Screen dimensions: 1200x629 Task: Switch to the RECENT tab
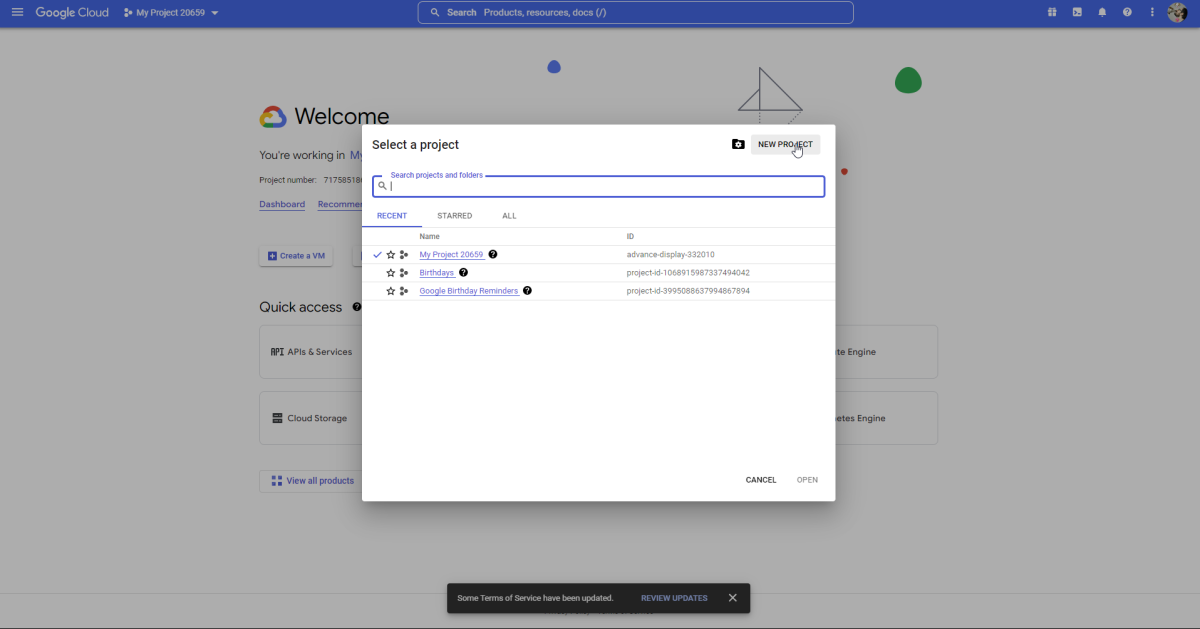tap(392, 216)
